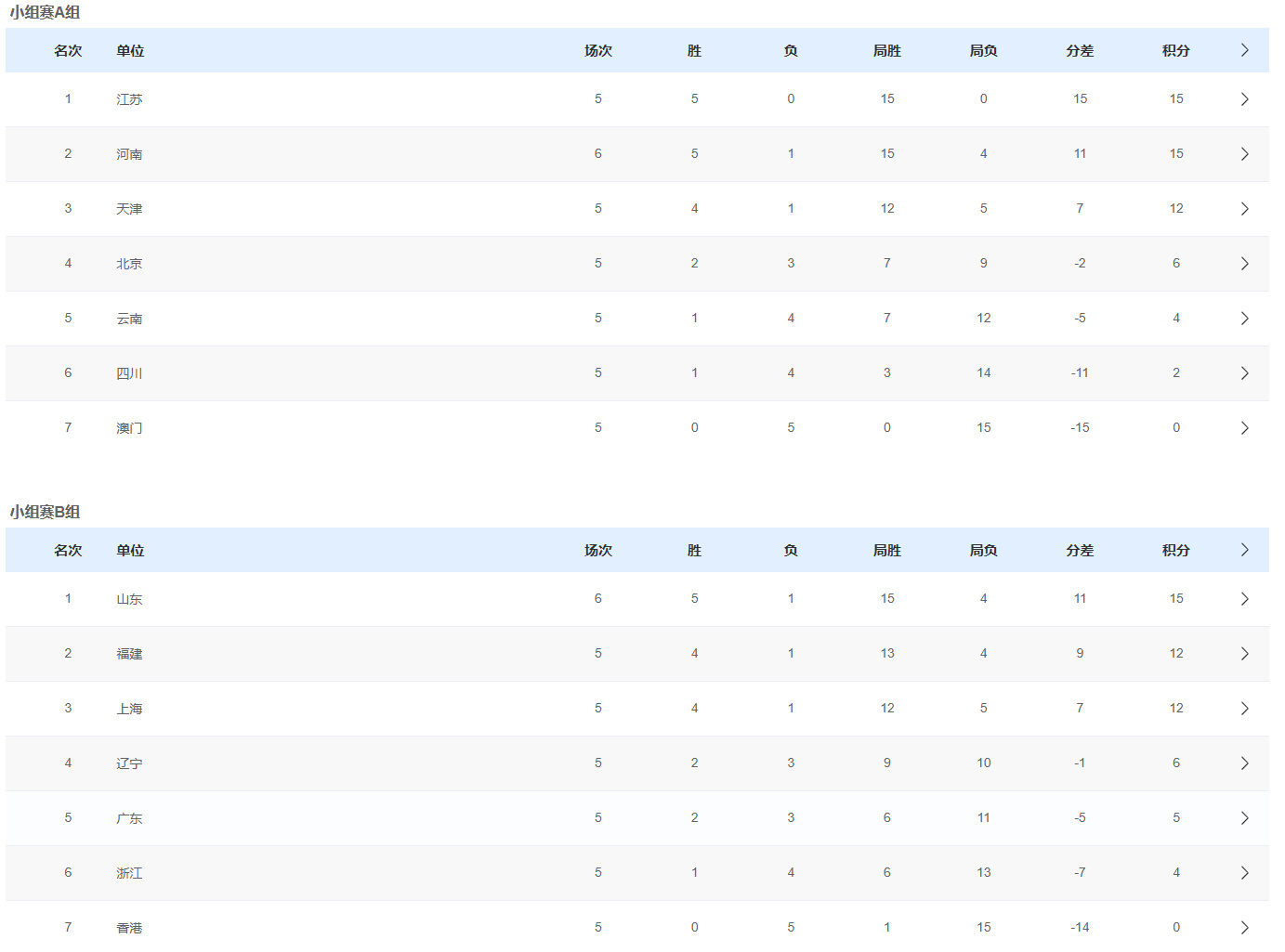Screen dimensions: 1285x952
Task: Click the 上海 row chevron
Action: pyautogui.click(x=1244, y=709)
